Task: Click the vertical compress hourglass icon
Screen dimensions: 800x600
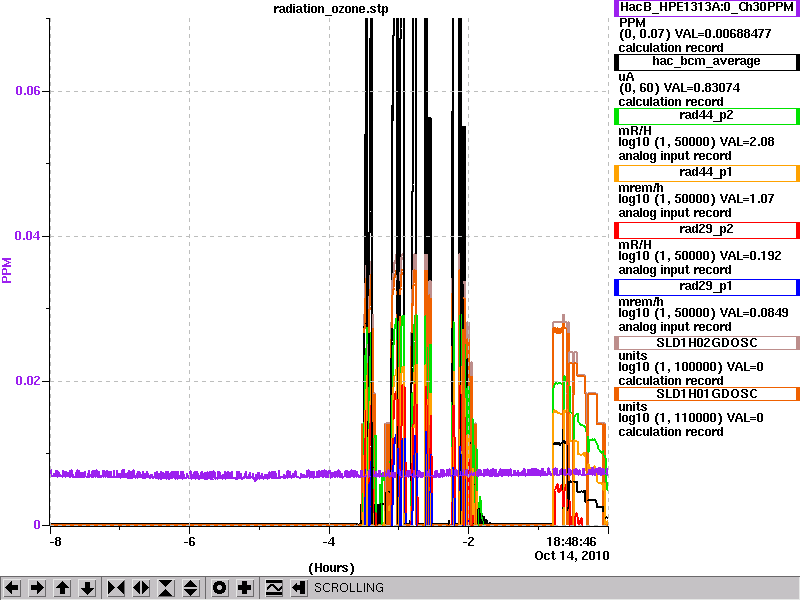Action: 166,588
